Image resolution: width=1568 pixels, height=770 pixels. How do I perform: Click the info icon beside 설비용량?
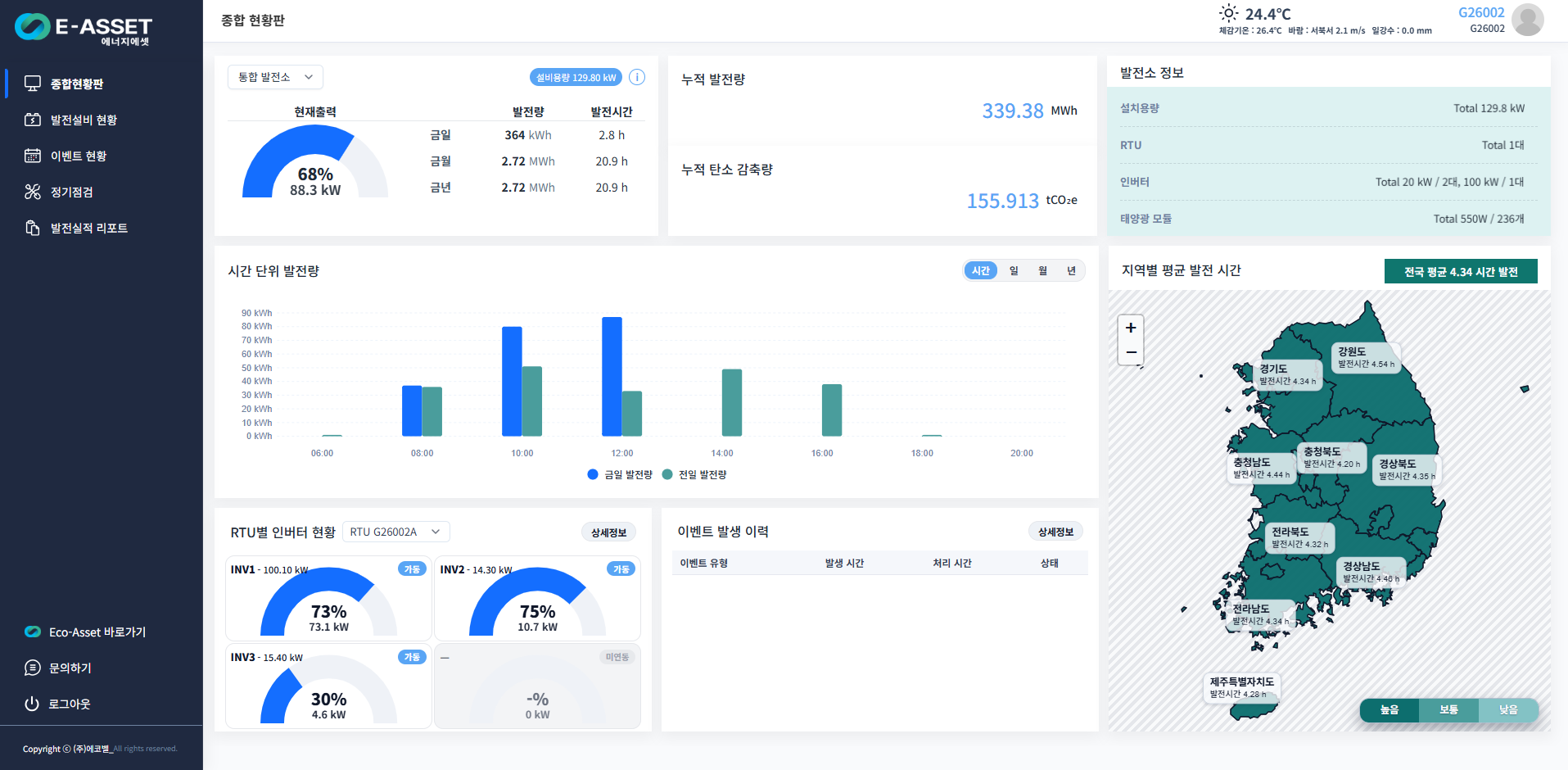(x=637, y=77)
